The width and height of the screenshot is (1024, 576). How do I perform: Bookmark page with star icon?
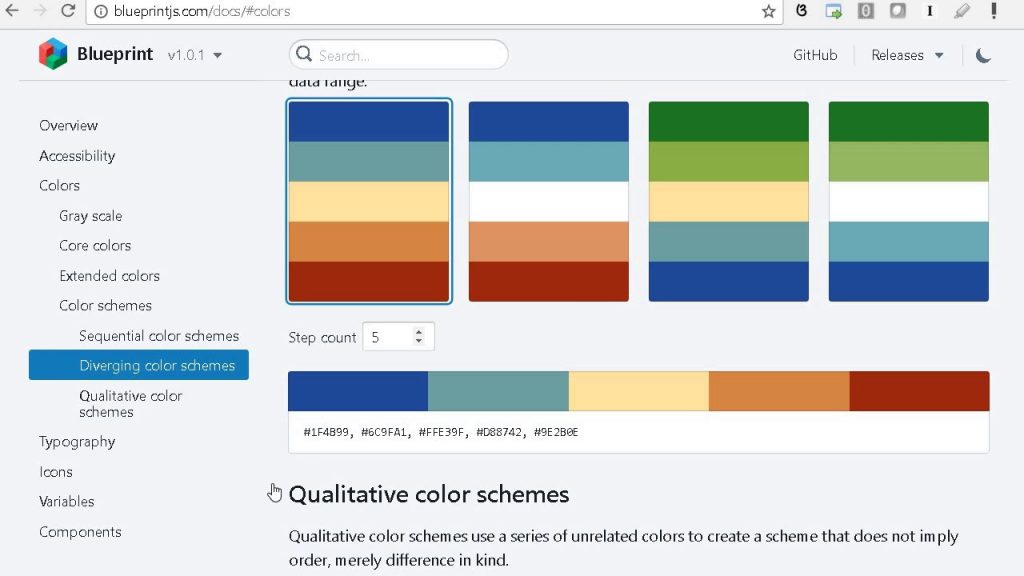pyautogui.click(x=769, y=11)
